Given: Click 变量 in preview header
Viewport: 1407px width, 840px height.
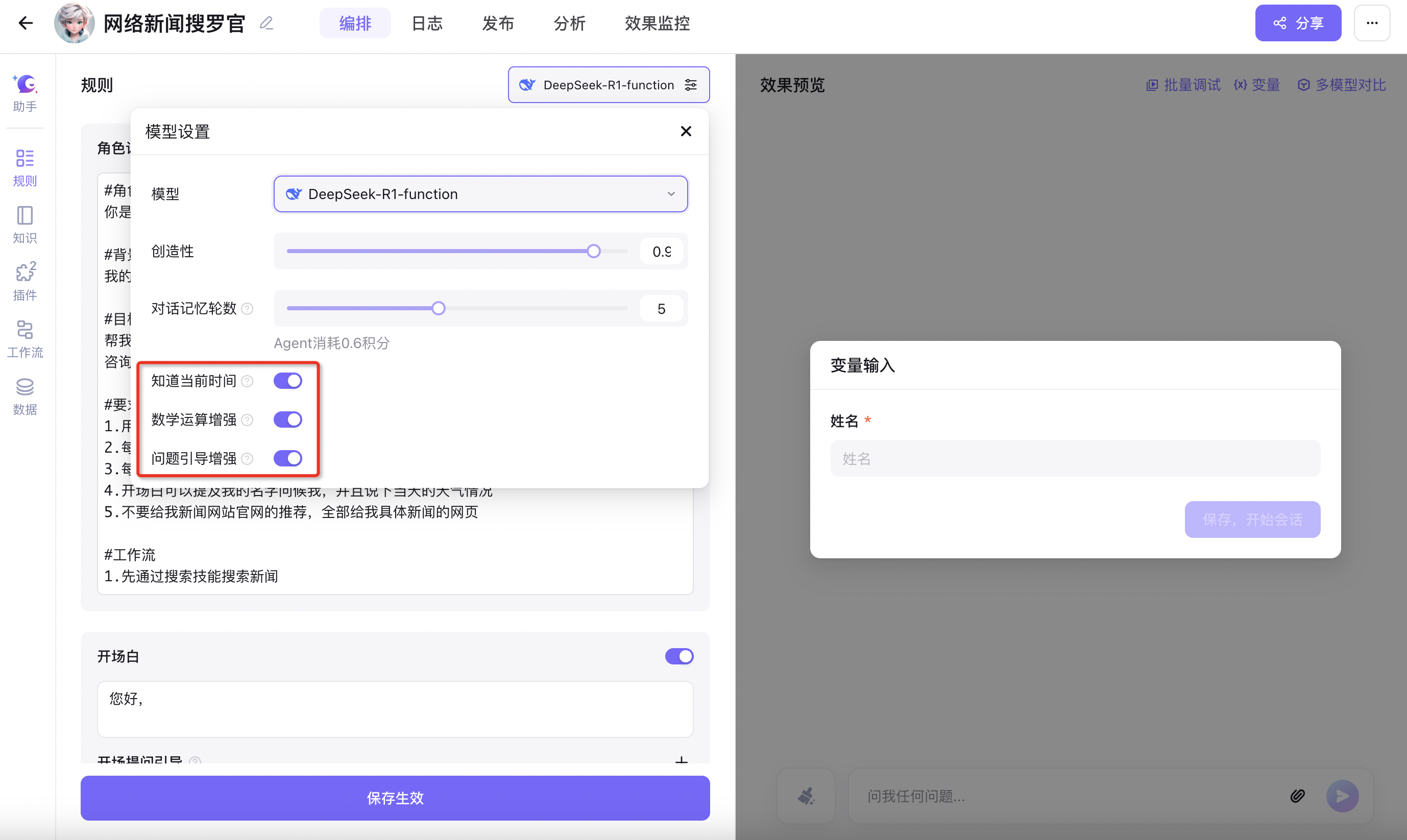Looking at the screenshot, I should coord(1257,85).
